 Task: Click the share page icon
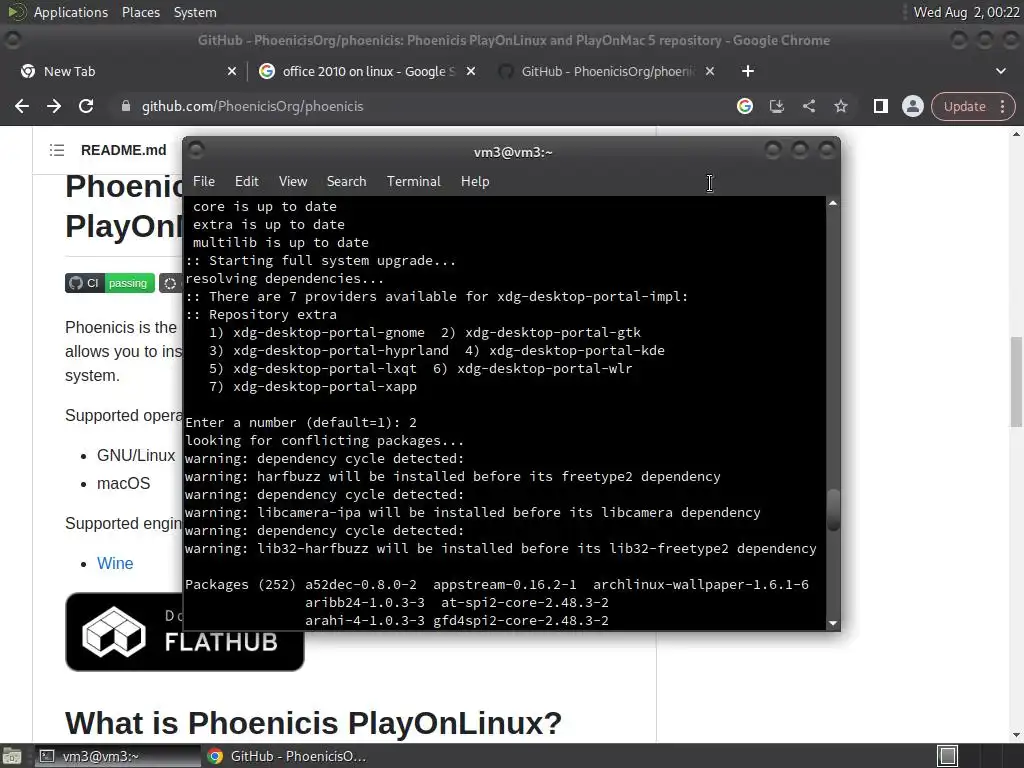(x=808, y=106)
